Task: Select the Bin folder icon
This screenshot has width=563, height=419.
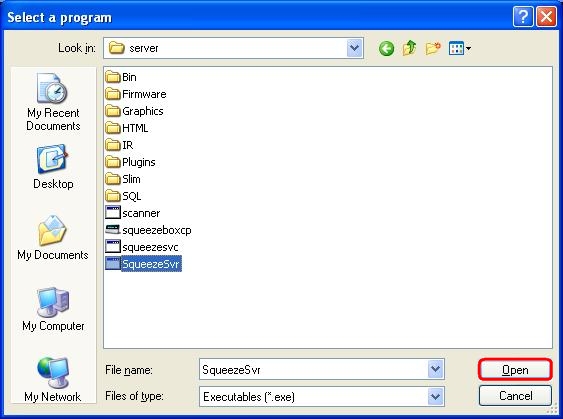Action: pyautogui.click(x=113, y=77)
